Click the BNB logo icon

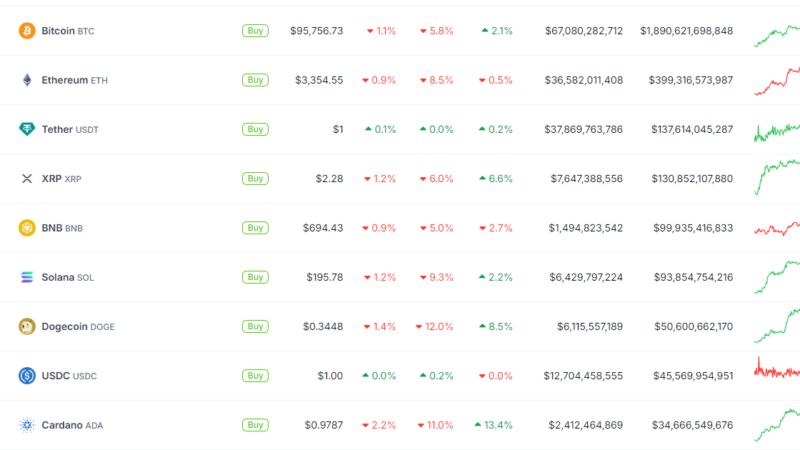[x=27, y=228]
